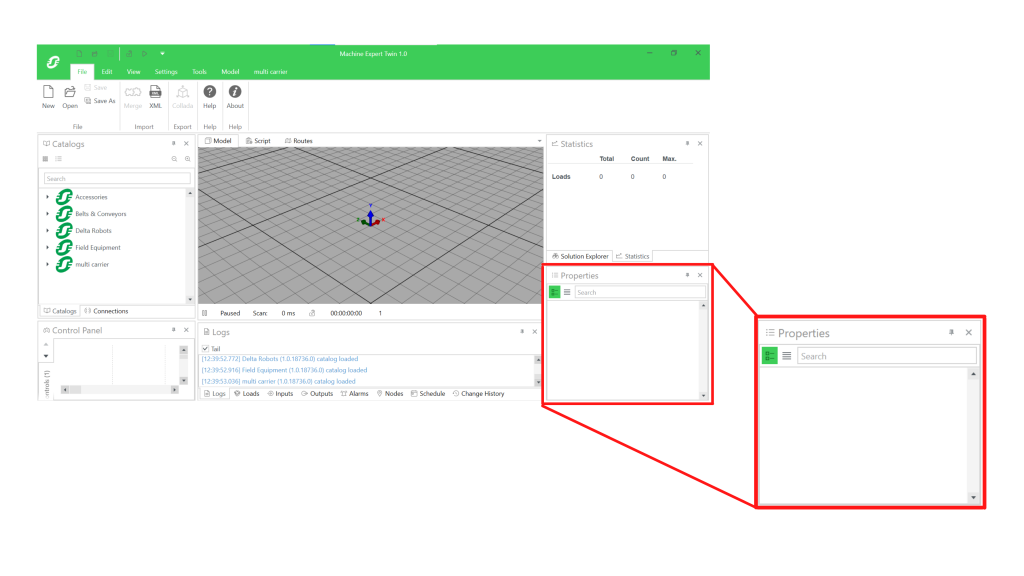Click the New document icon in the title bar

(78, 54)
